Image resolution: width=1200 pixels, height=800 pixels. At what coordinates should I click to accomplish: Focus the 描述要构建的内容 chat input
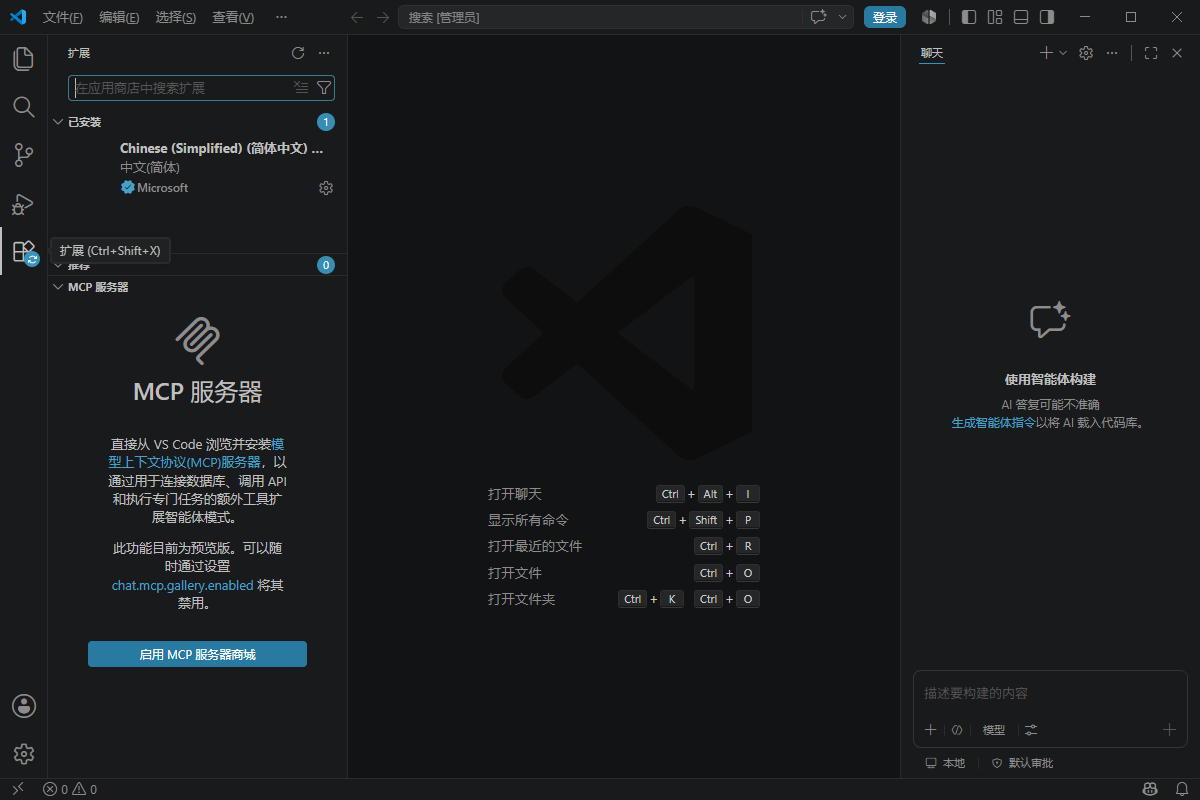tap(1050, 693)
